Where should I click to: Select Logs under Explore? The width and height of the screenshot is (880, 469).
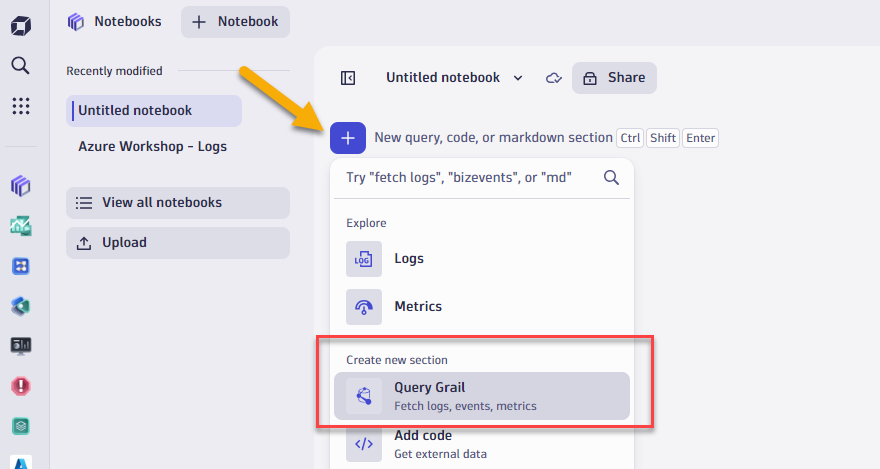pos(408,258)
